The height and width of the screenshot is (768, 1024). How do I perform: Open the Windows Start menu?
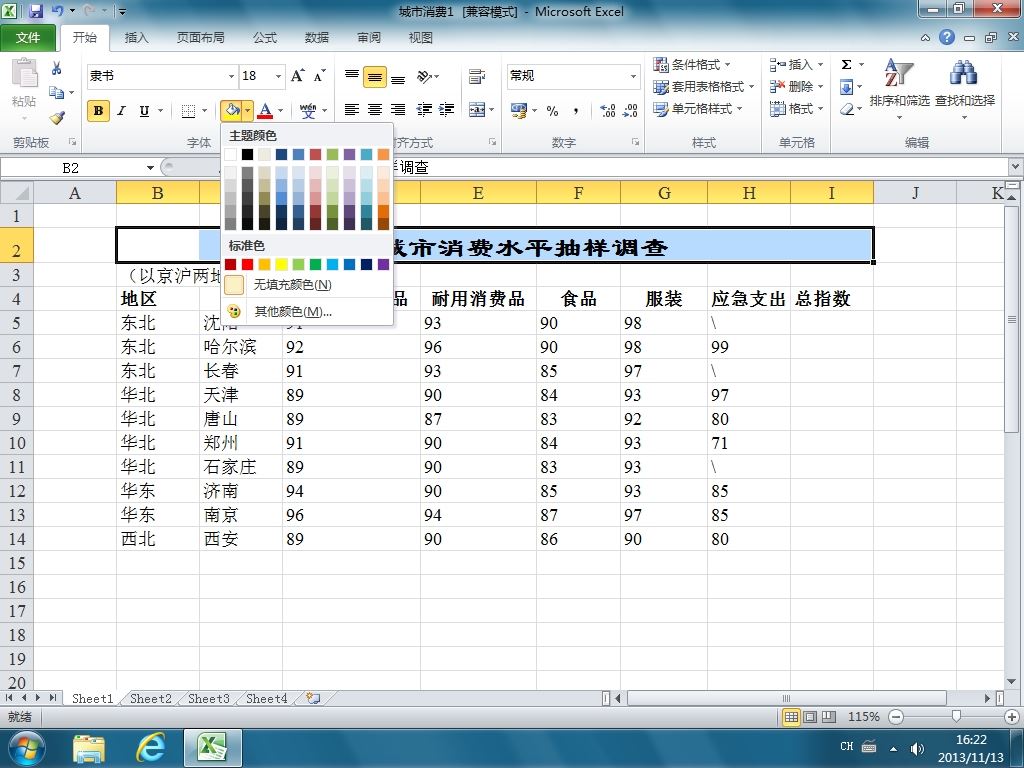[x=26, y=748]
